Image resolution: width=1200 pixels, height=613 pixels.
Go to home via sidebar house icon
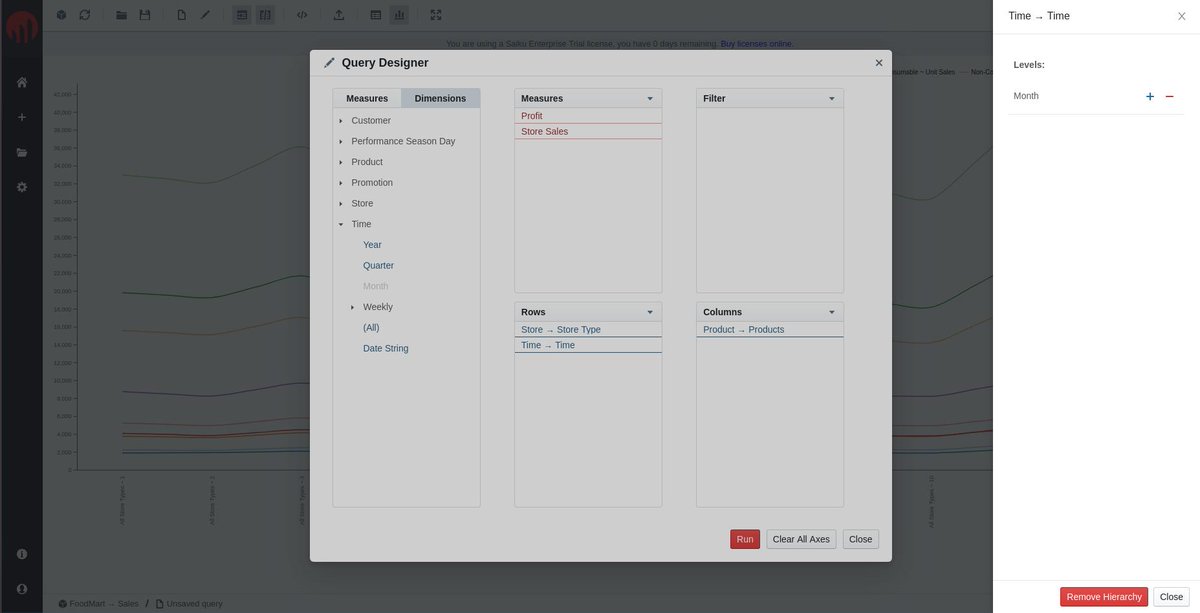(22, 82)
